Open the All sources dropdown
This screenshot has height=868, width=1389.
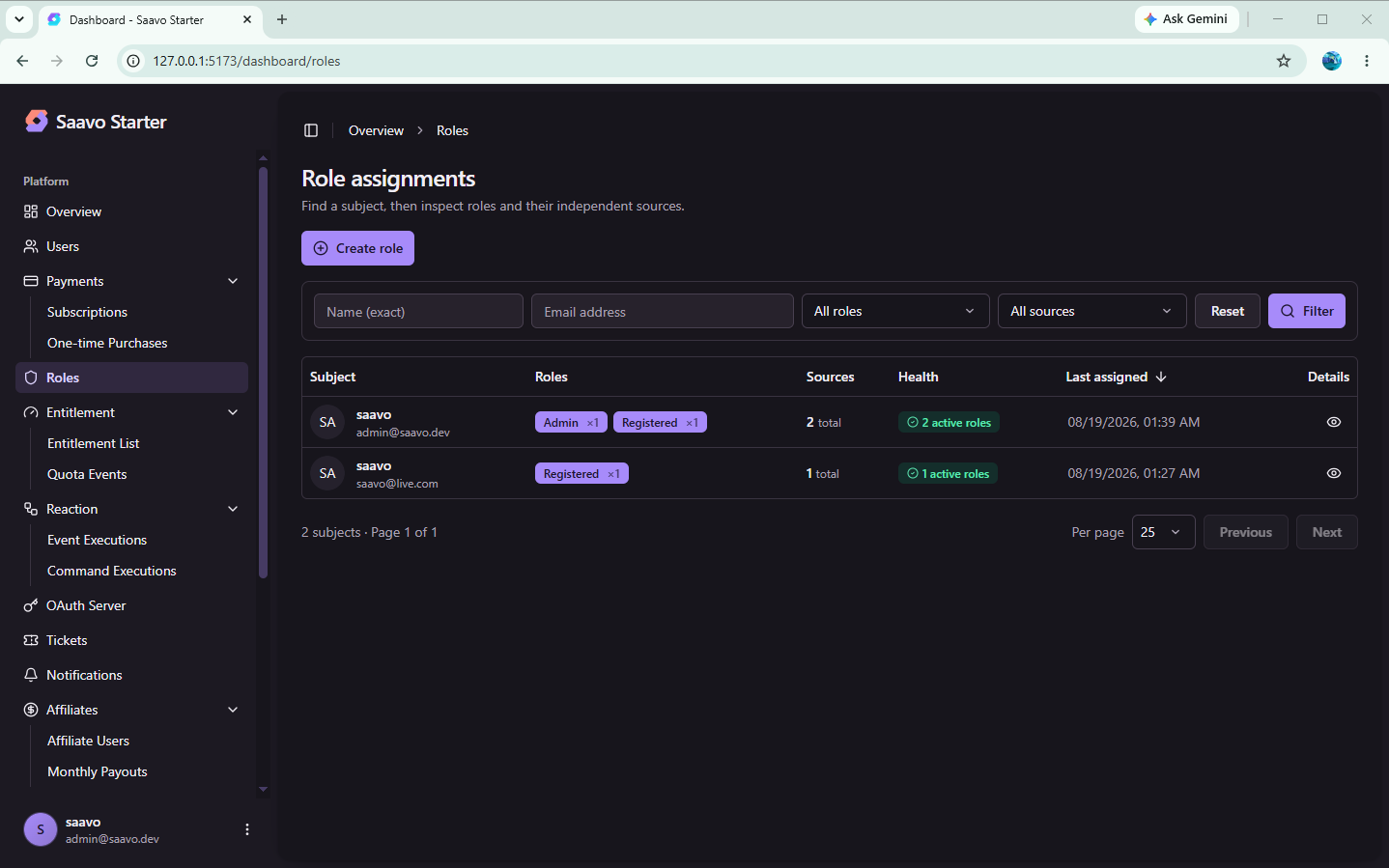tap(1091, 311)
